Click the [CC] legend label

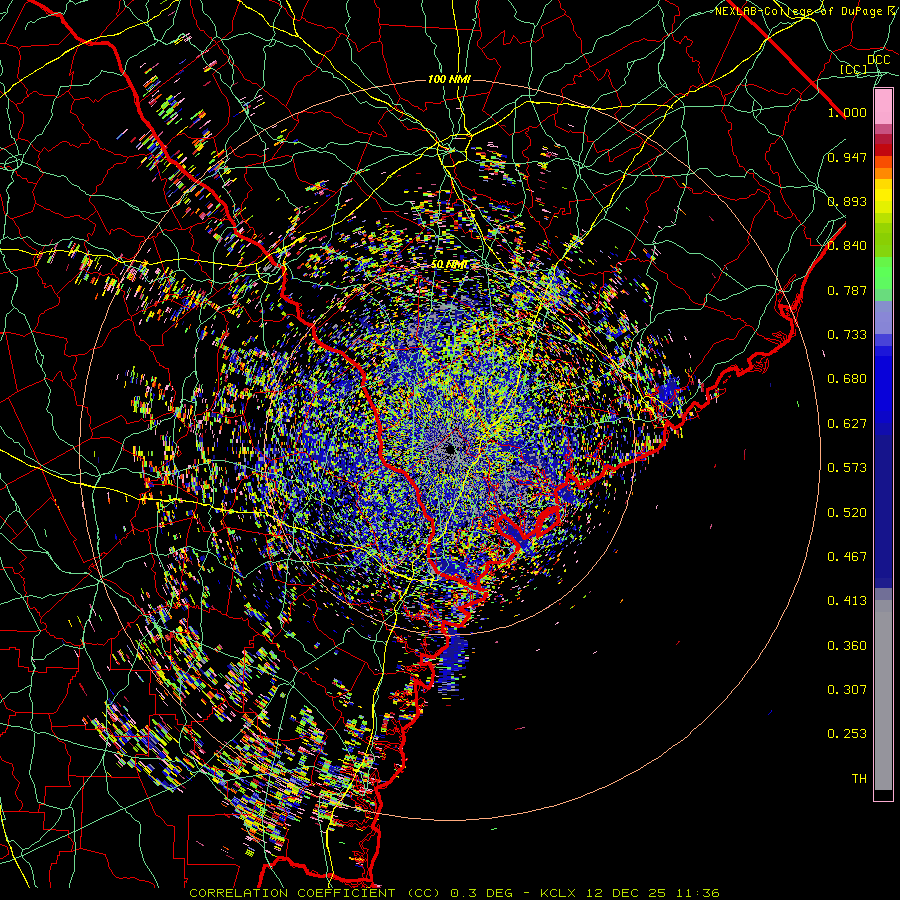854,69
